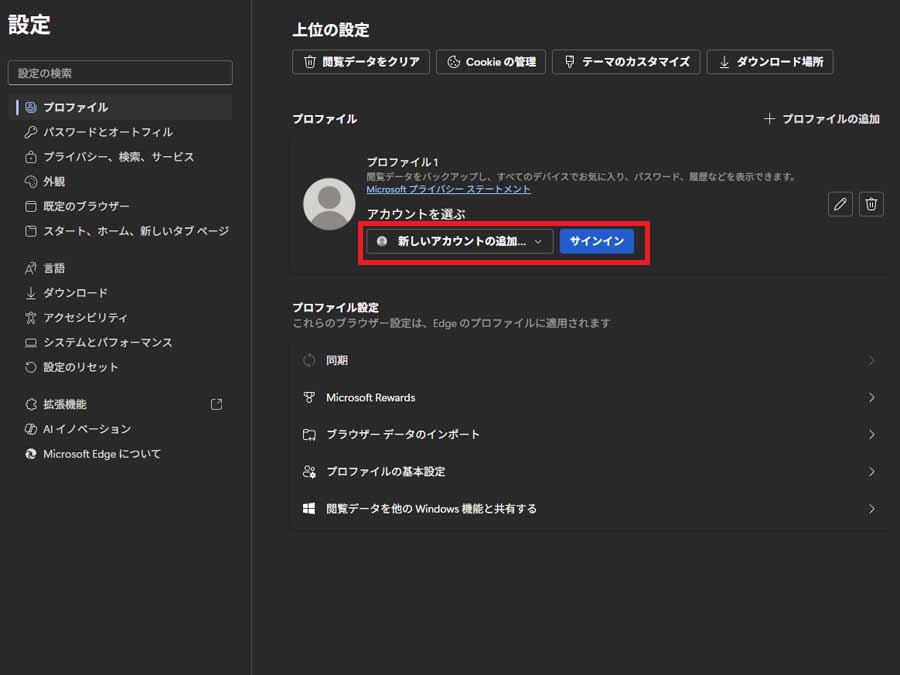
Task: Click the text label アクセシビリティ in the sidebar
Action: click(x=86, y=317)
